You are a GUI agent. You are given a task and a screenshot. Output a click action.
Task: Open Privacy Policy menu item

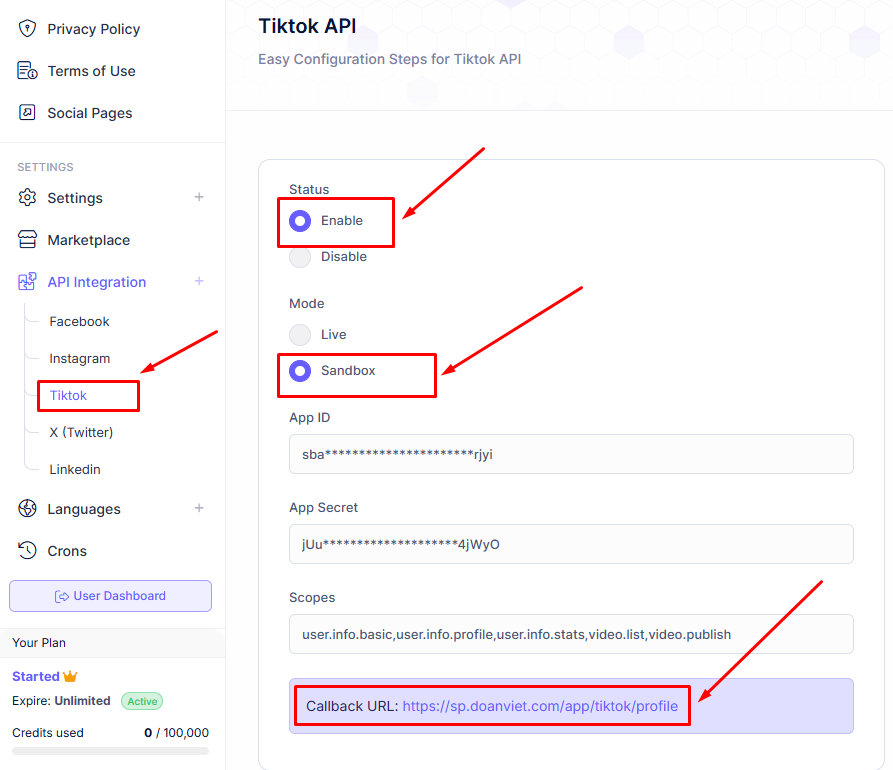(93, 29)
